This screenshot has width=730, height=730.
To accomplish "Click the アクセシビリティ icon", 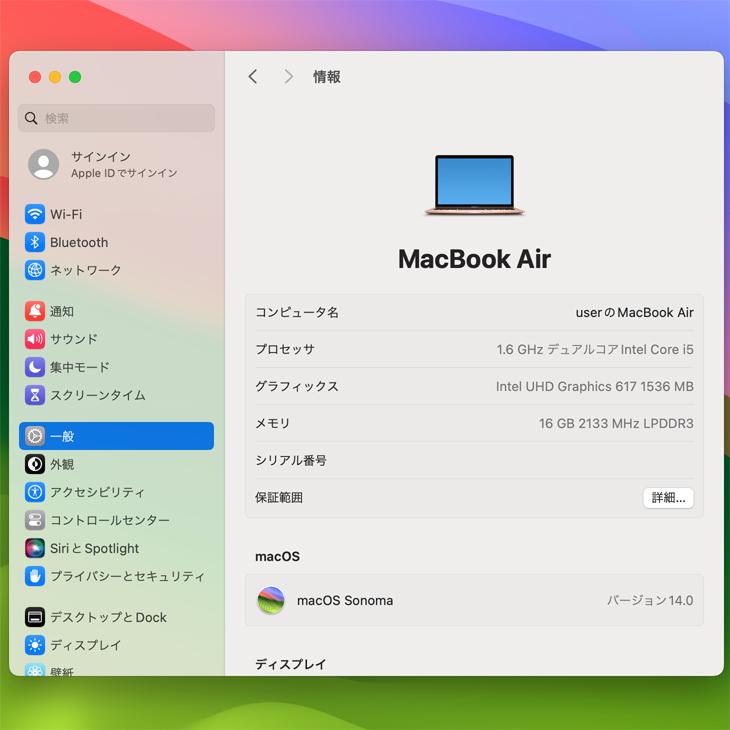I will [x=35, y=492].
